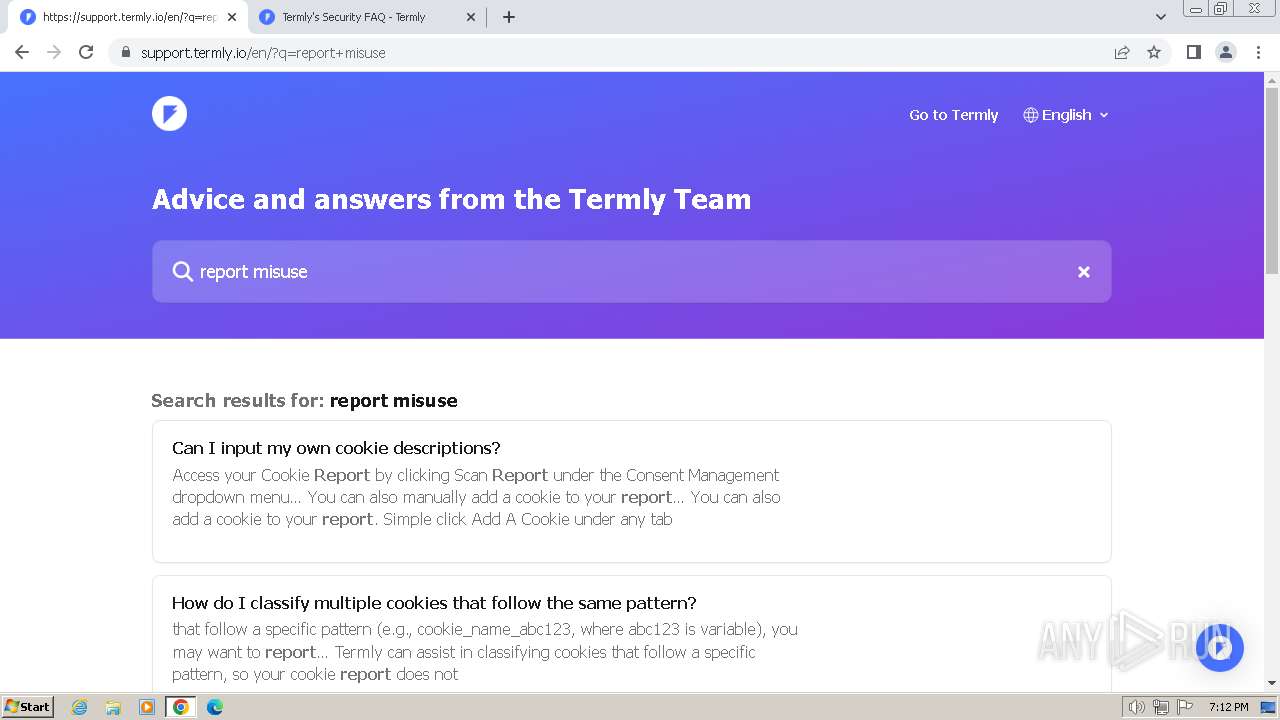Click the 7:12 PM clock
Image resolution: width=1280 pixels, height=720 pixels.
click(x=1228, y=707)
